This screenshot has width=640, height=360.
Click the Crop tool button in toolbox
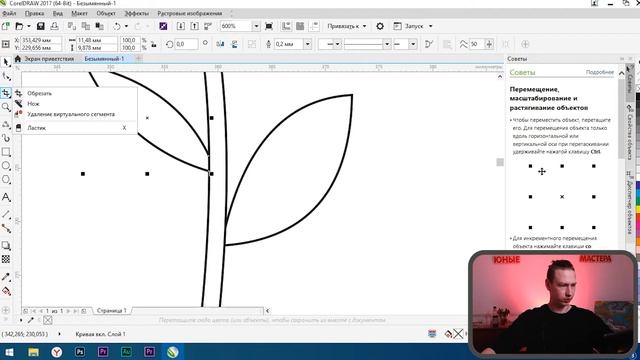(x=6, y=93)
